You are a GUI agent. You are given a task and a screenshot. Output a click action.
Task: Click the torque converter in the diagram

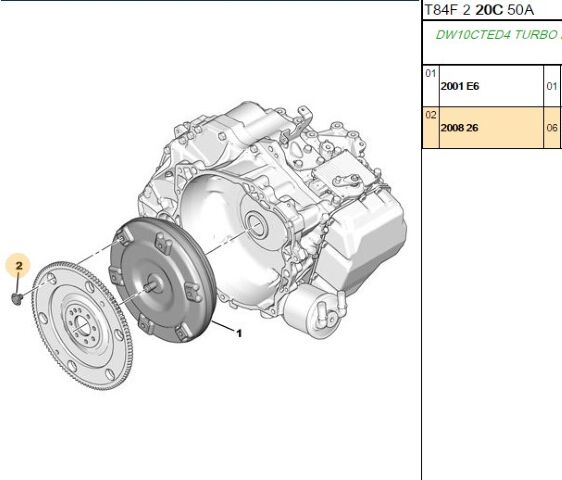pos(163,280)
